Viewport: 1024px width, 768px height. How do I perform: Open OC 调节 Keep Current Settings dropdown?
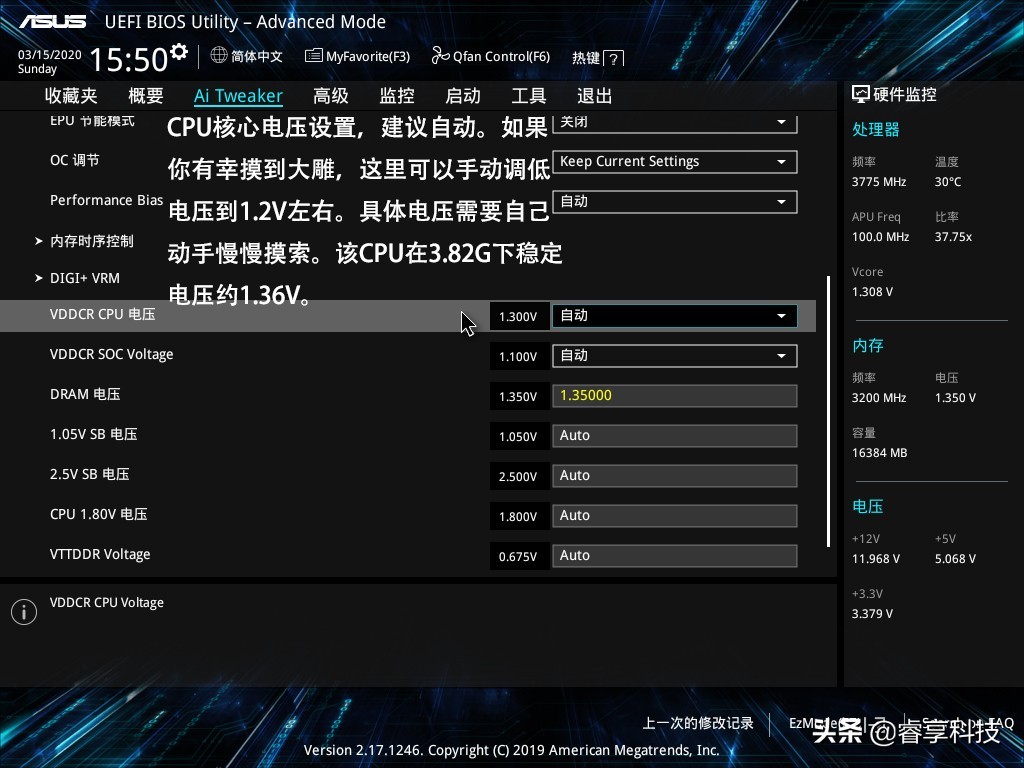[x=674, y=162]
